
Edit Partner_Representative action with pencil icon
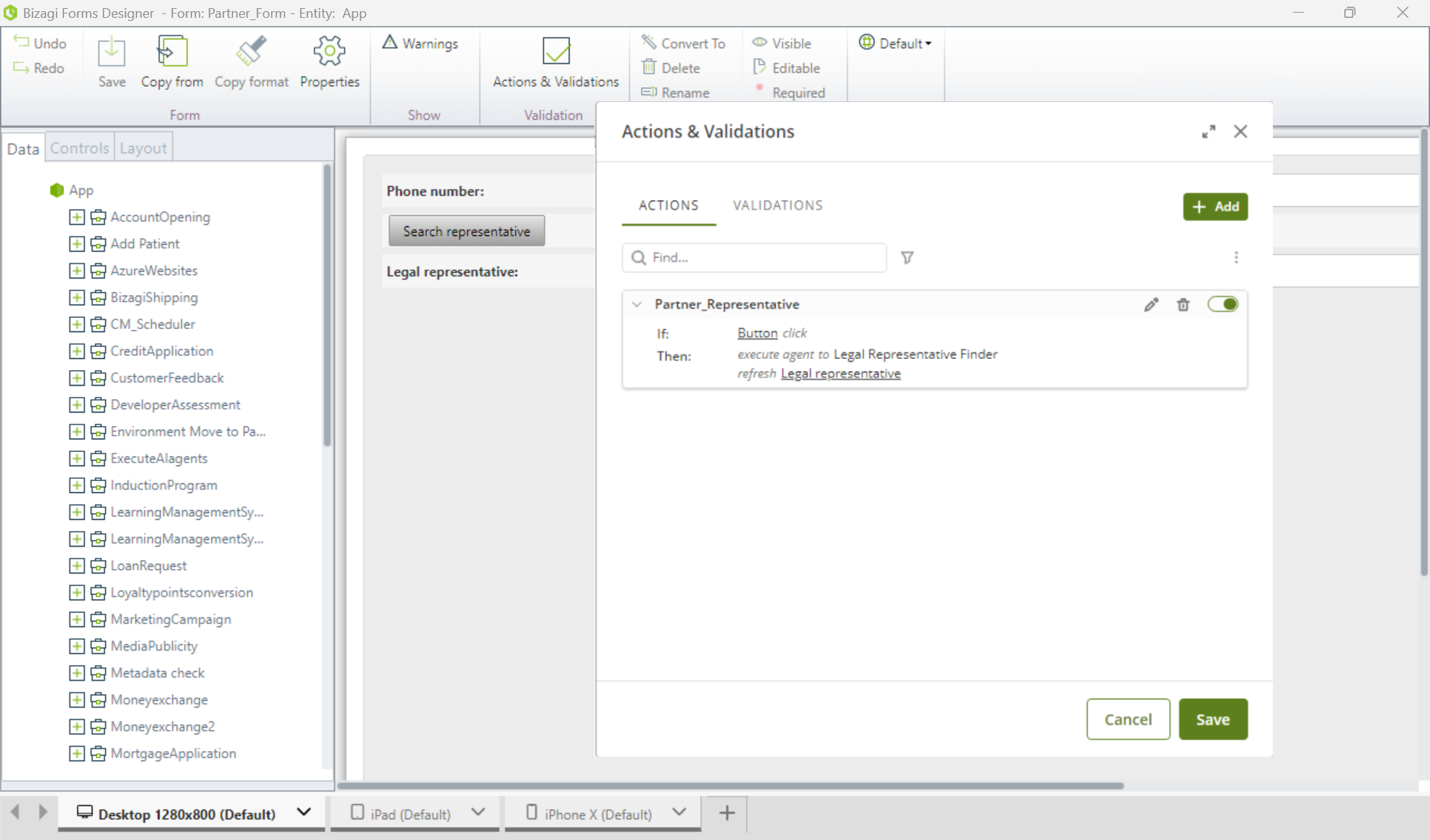pos(1151,305)
